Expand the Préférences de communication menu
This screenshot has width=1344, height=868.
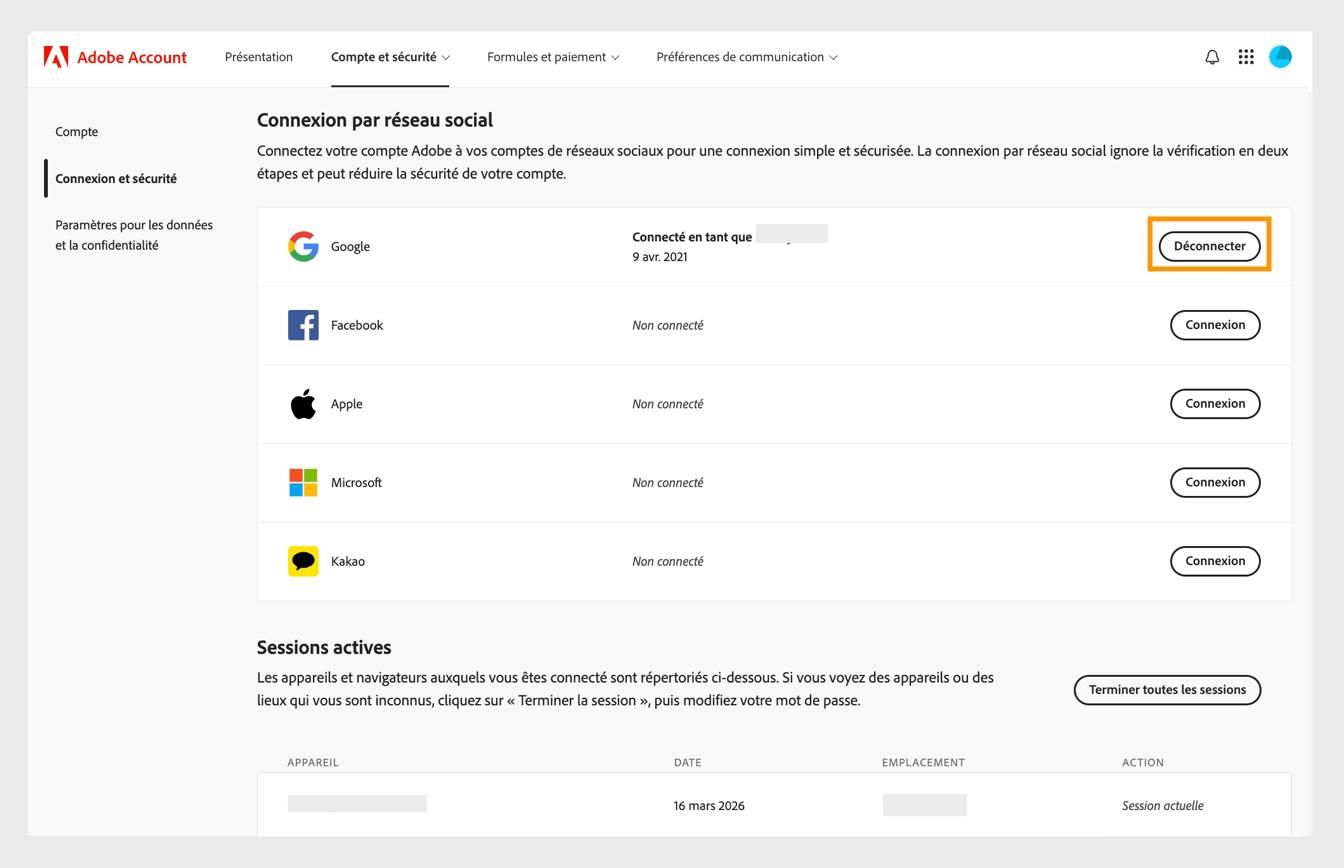pyautogui.click(x=745, y=57)
